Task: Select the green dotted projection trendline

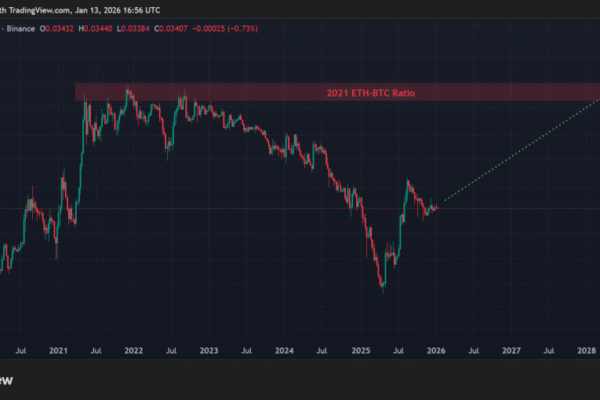Action: pos(520,154)
